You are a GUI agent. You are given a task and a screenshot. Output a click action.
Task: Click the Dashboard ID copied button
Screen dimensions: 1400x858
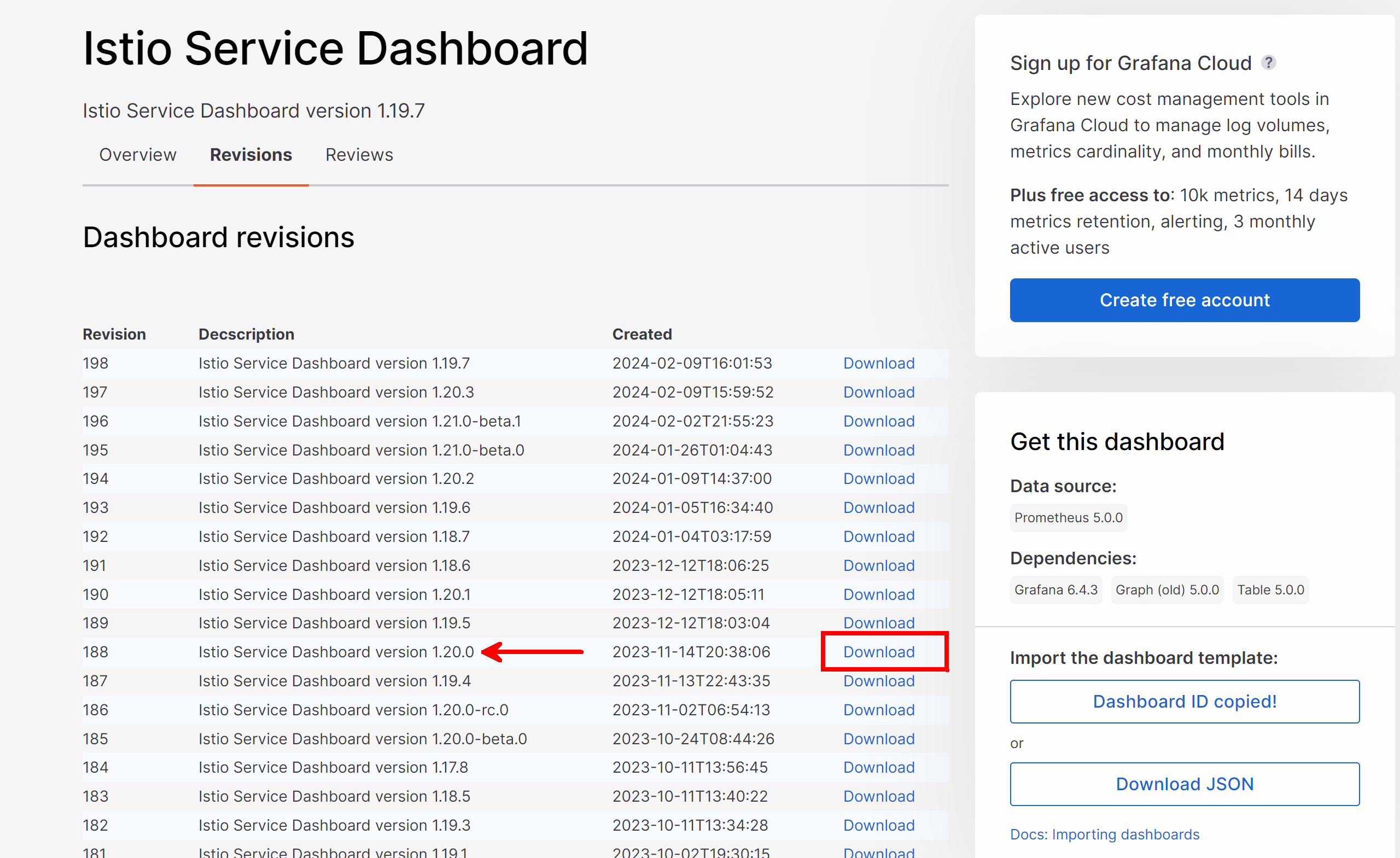[1184, 701]
